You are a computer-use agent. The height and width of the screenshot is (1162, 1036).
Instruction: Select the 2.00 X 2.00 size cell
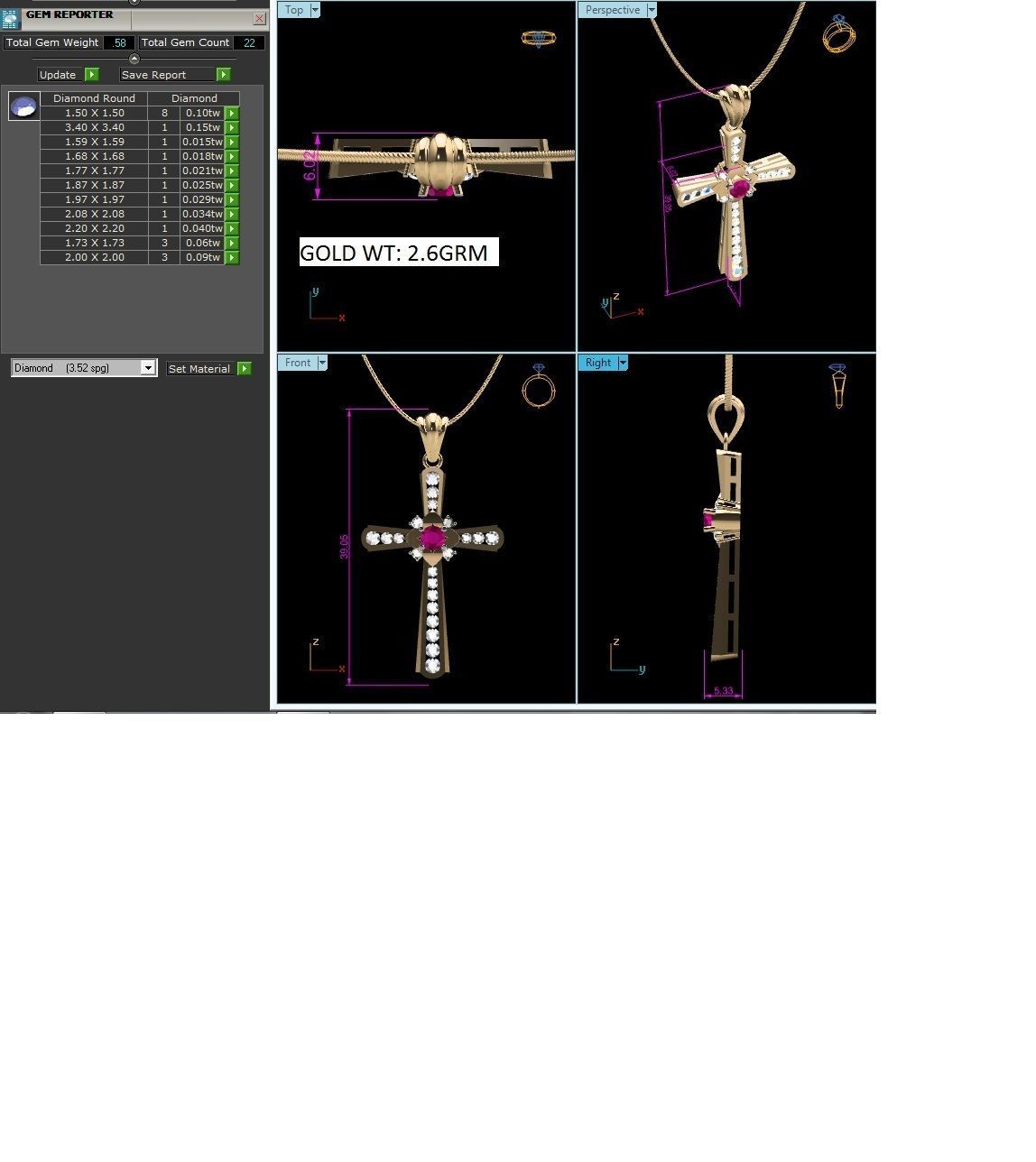click(x=95, y=257)
